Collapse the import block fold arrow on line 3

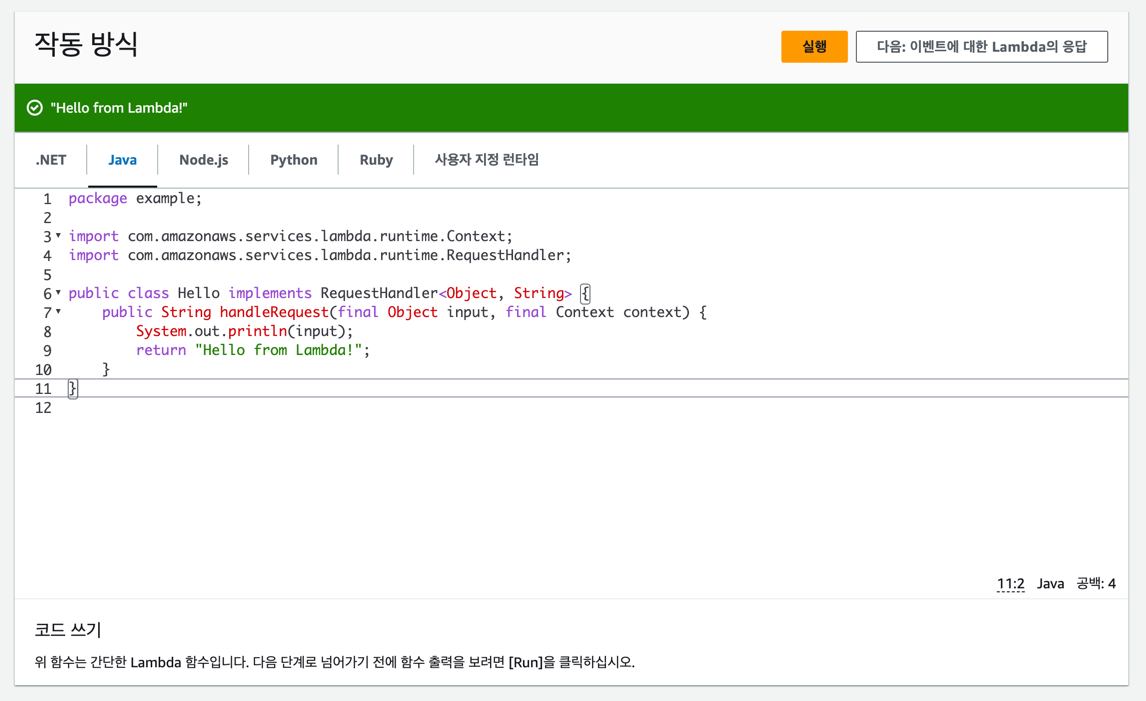pyautogui.click(x=58, y=235)
